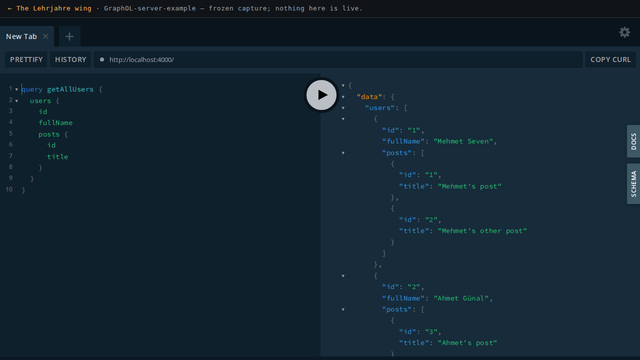Collapse the users block on line 2
This screenshot has width=640, height=360.
17,101
